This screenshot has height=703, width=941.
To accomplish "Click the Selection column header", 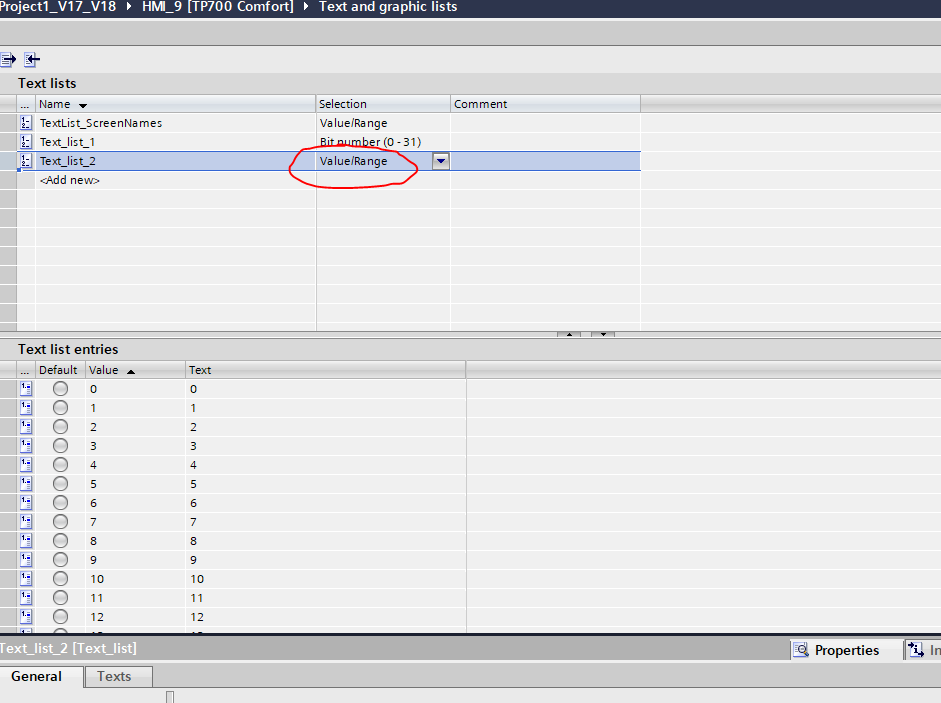I will [x=383, y=104].
